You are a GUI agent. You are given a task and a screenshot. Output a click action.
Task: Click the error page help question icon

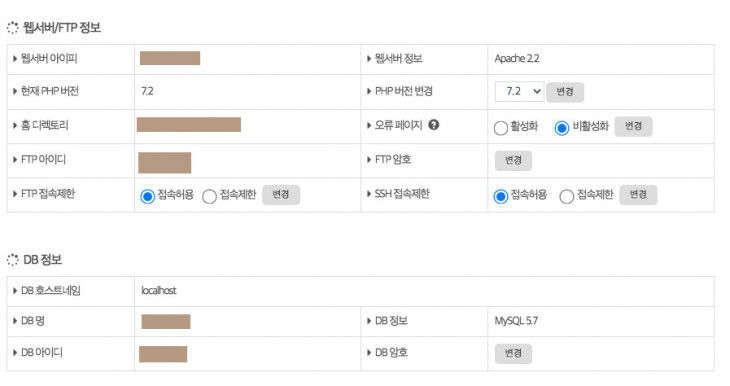pyautogui.click(x=433, y=125)
